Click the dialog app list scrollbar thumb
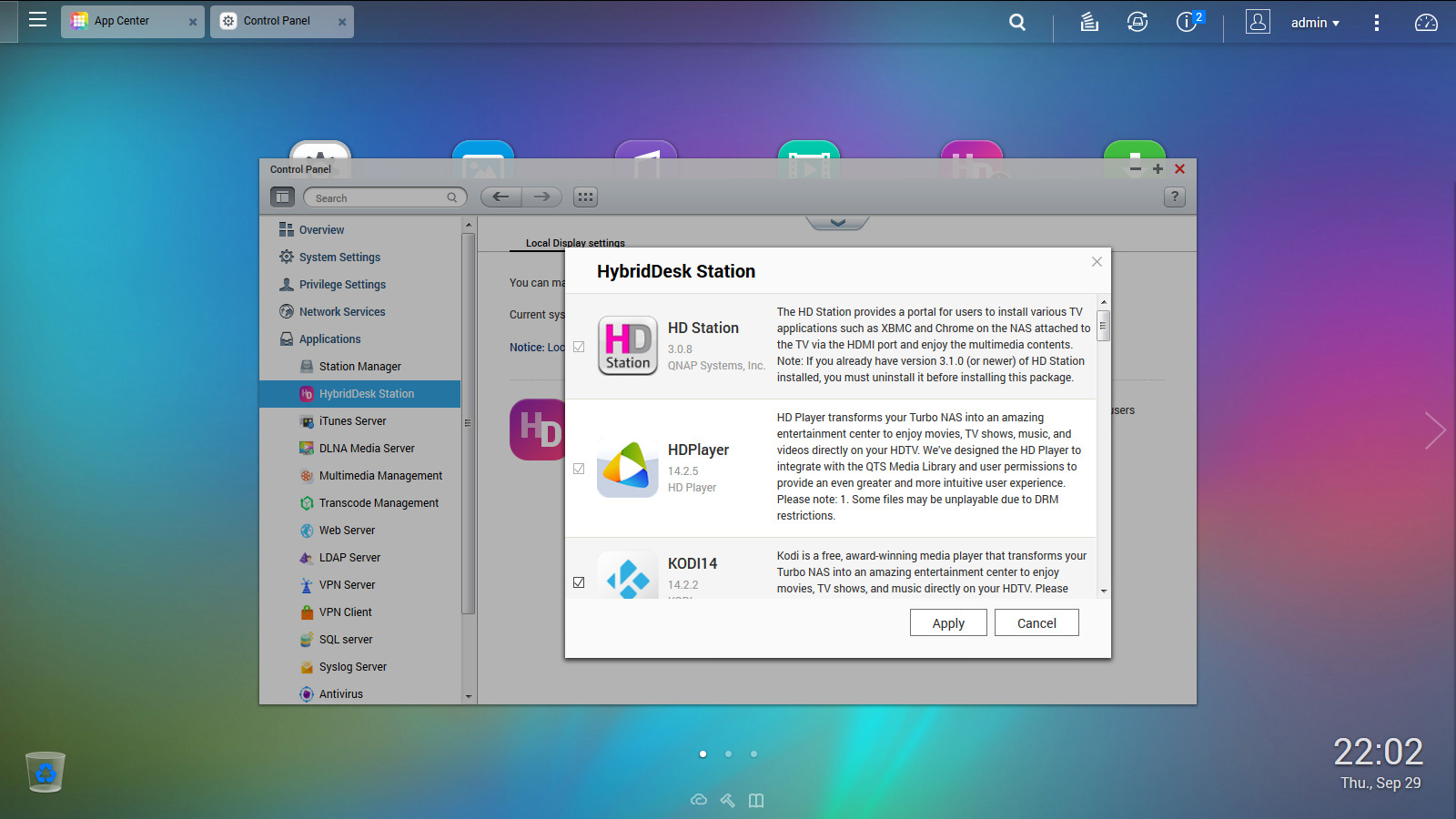Viewport: 1456px width, 819px height. (1103, 325)
